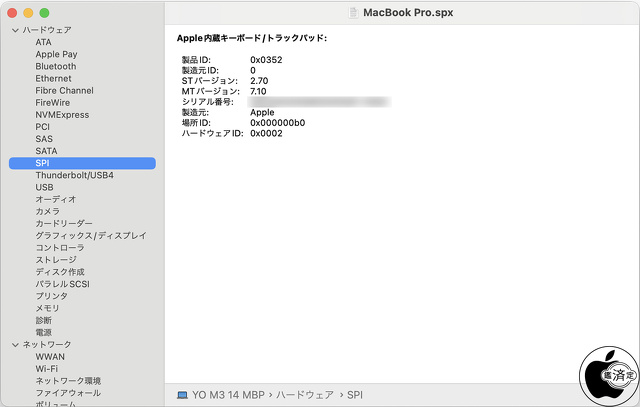The height and width of the screenshot is (407, 640).
Task: Minimize window using yellow button
Action: click(28, 13)
